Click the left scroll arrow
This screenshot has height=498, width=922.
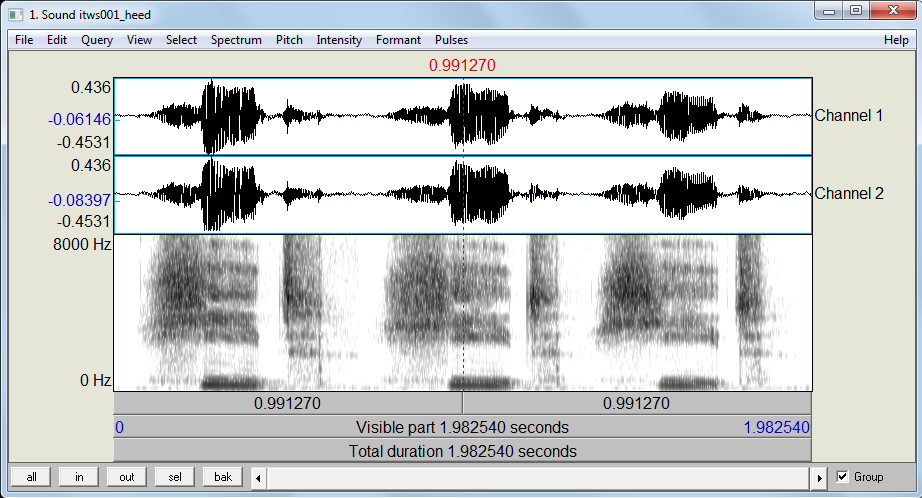click(259, 478)
